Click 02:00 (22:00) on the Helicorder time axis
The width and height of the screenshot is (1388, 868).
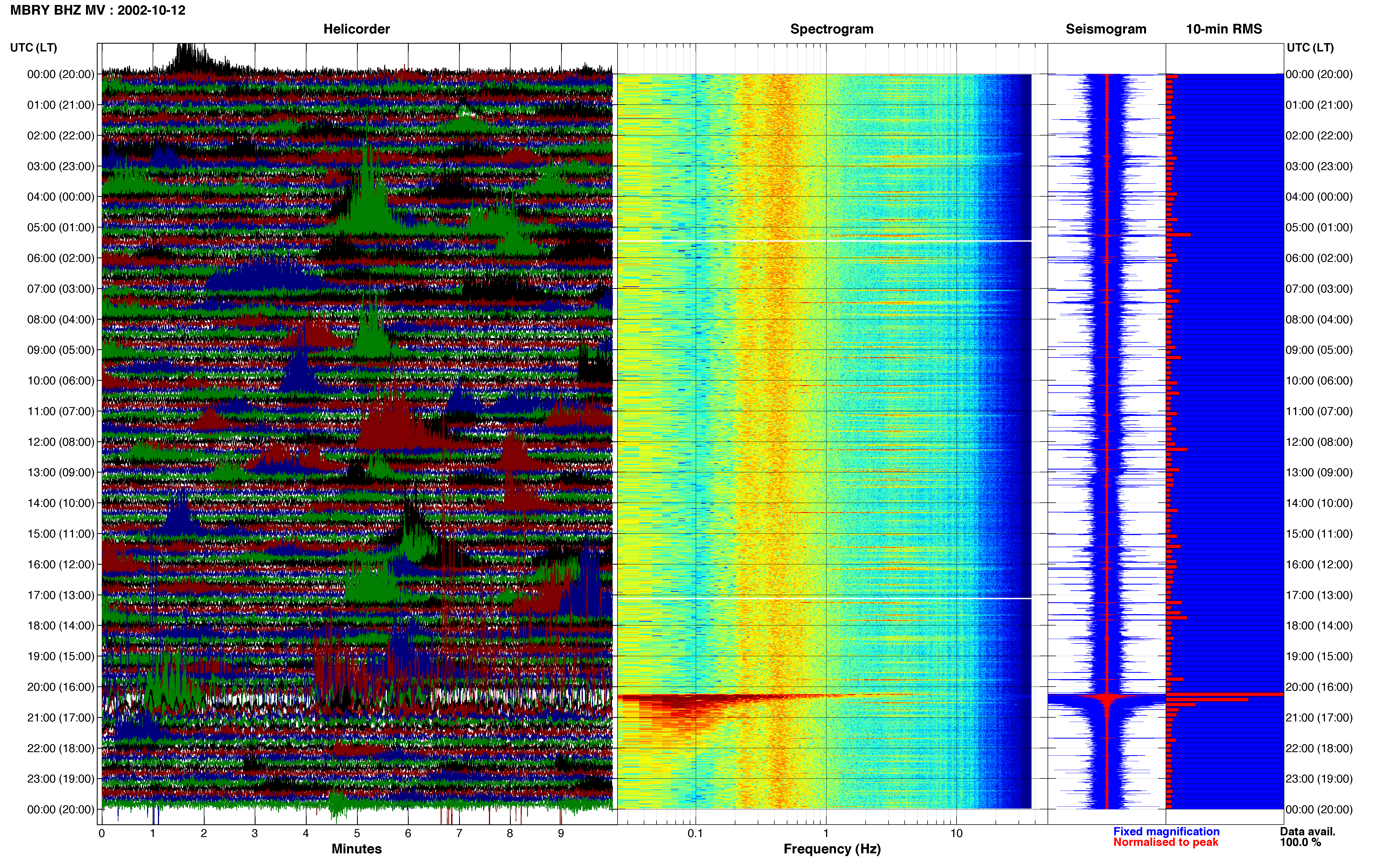[61, 135]
